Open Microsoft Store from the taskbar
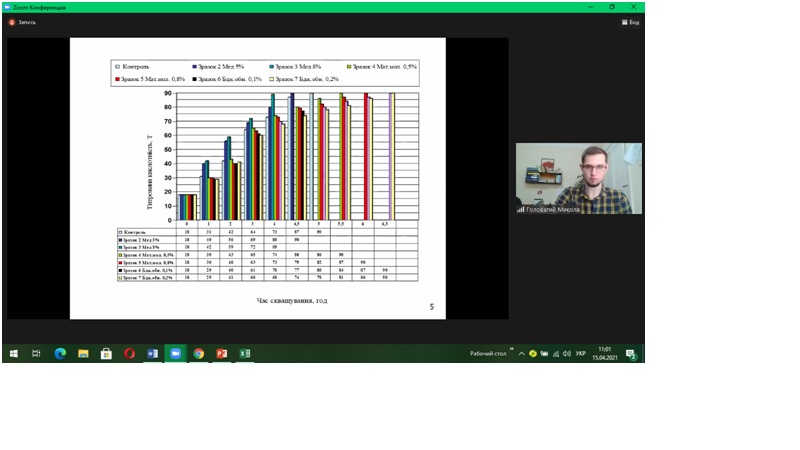This screenshot has width=800, height=450. (106, 354)
